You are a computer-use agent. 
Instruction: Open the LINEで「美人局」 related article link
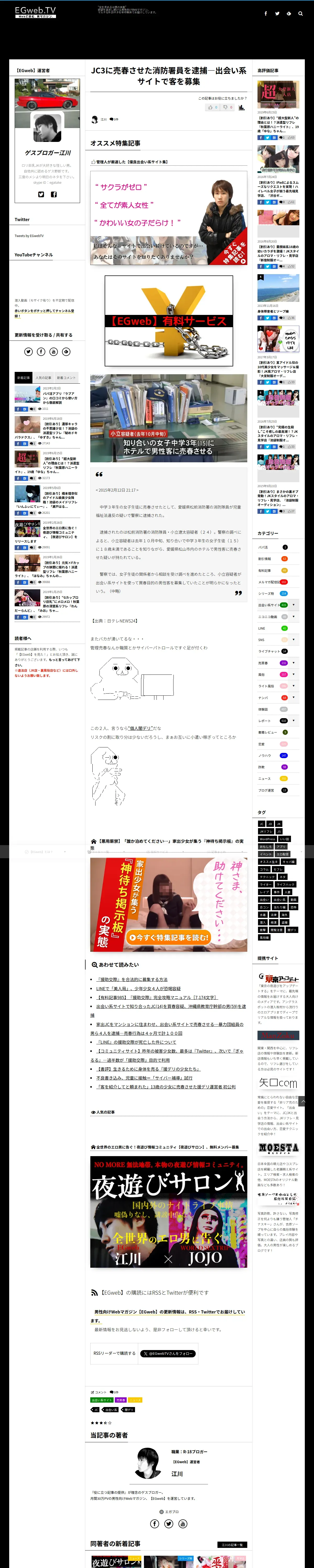point(138,989)
